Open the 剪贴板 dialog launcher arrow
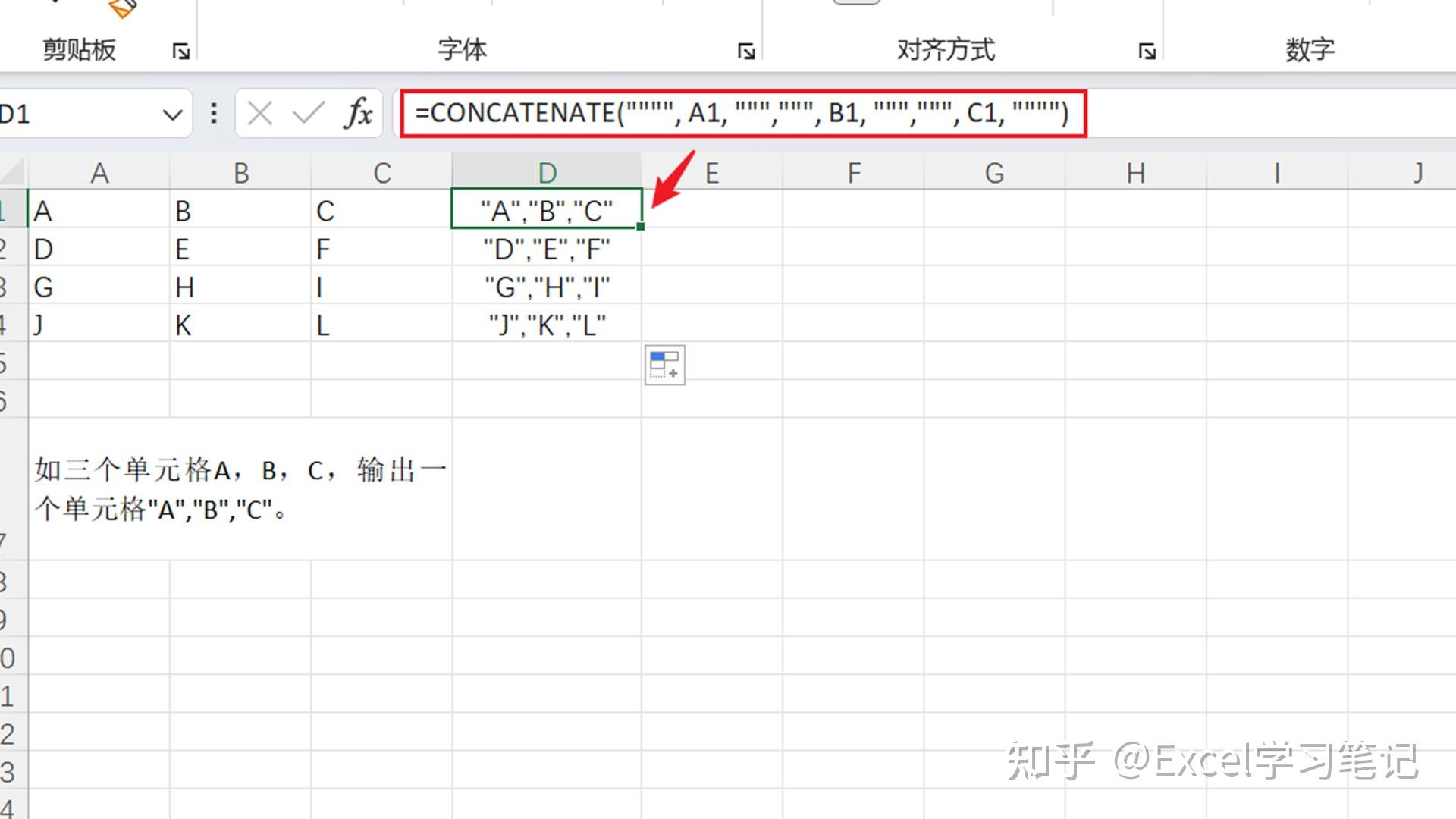This screenshot has width=1456, height=819. point(180,52)
